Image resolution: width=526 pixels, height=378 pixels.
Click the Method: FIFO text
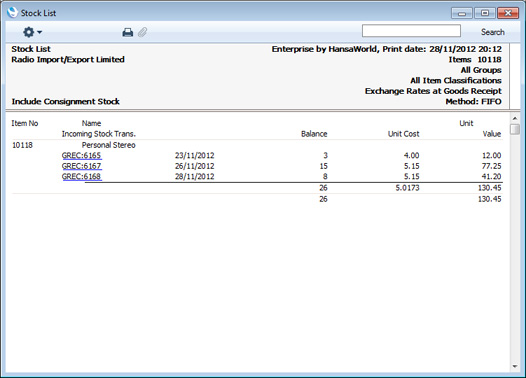[473, 102]
